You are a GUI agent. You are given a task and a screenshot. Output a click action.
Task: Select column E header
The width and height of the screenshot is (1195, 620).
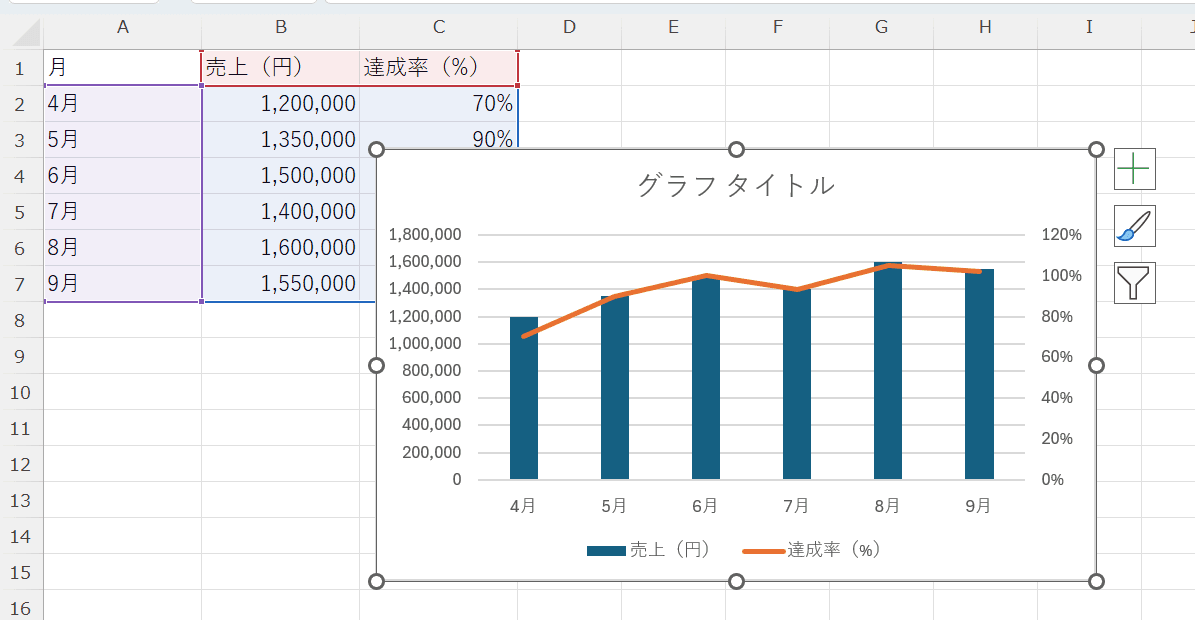click(x=673, y=27)
